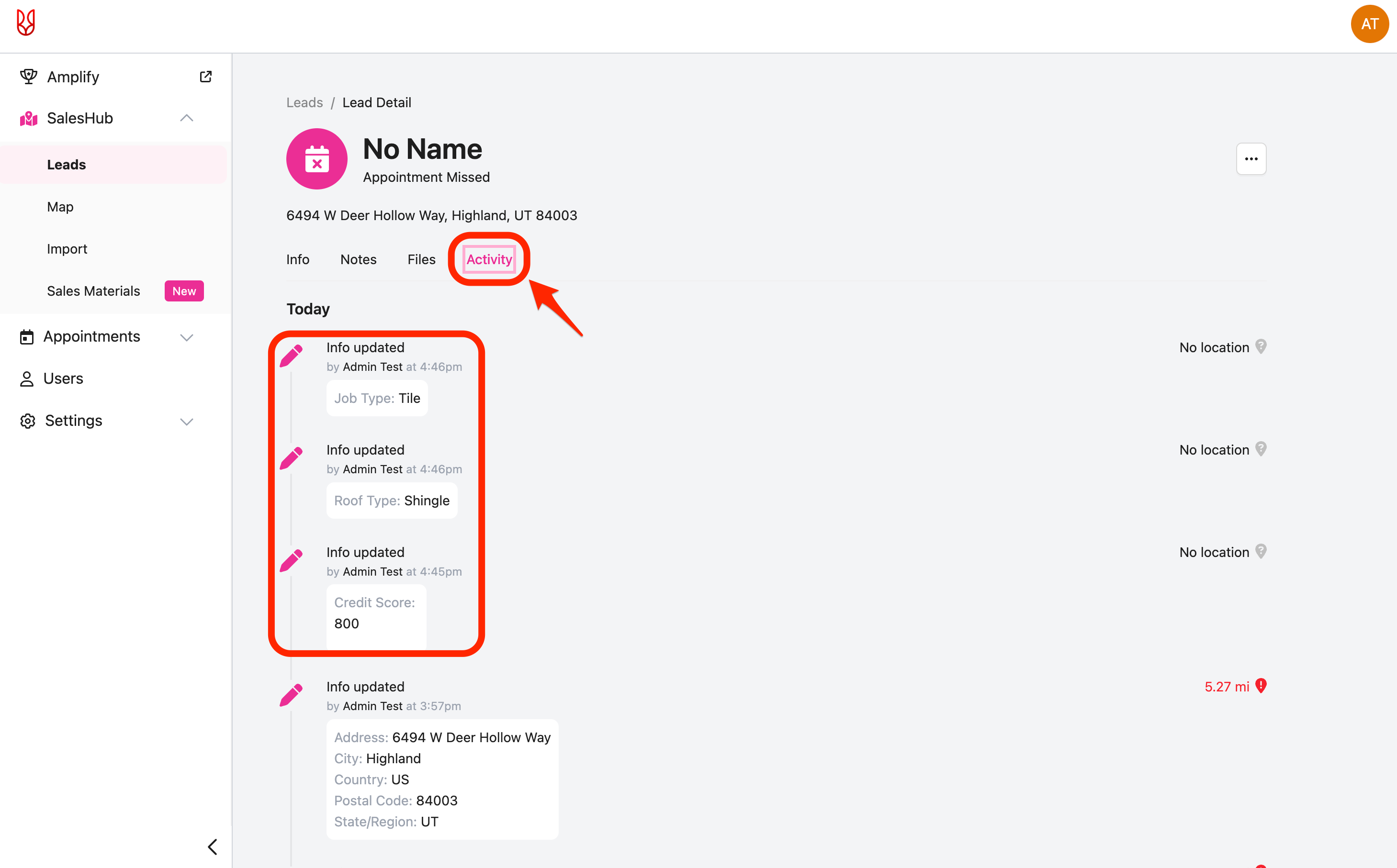Click the Amplify trophy icon
The height and width of the screenshot is (868, 1397).
click(x=28, y=77)
